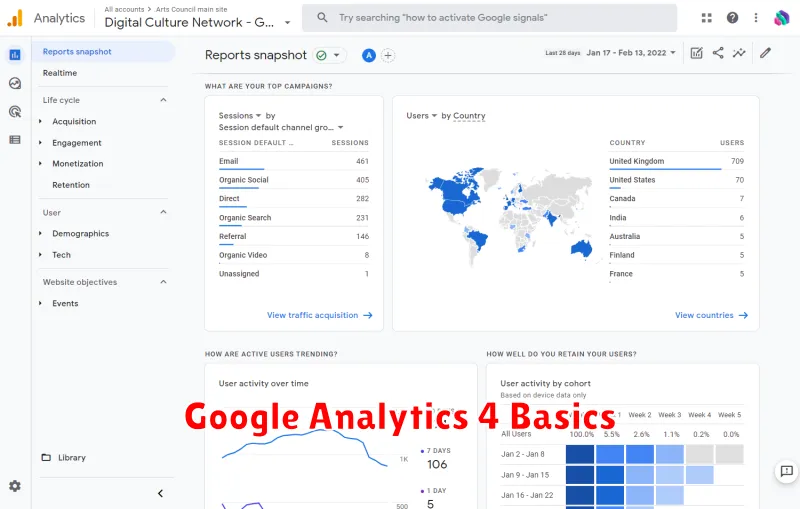Screen dimensions: 800x509
Task: Open the dropdown arrow next to status check
Action: 337,55
